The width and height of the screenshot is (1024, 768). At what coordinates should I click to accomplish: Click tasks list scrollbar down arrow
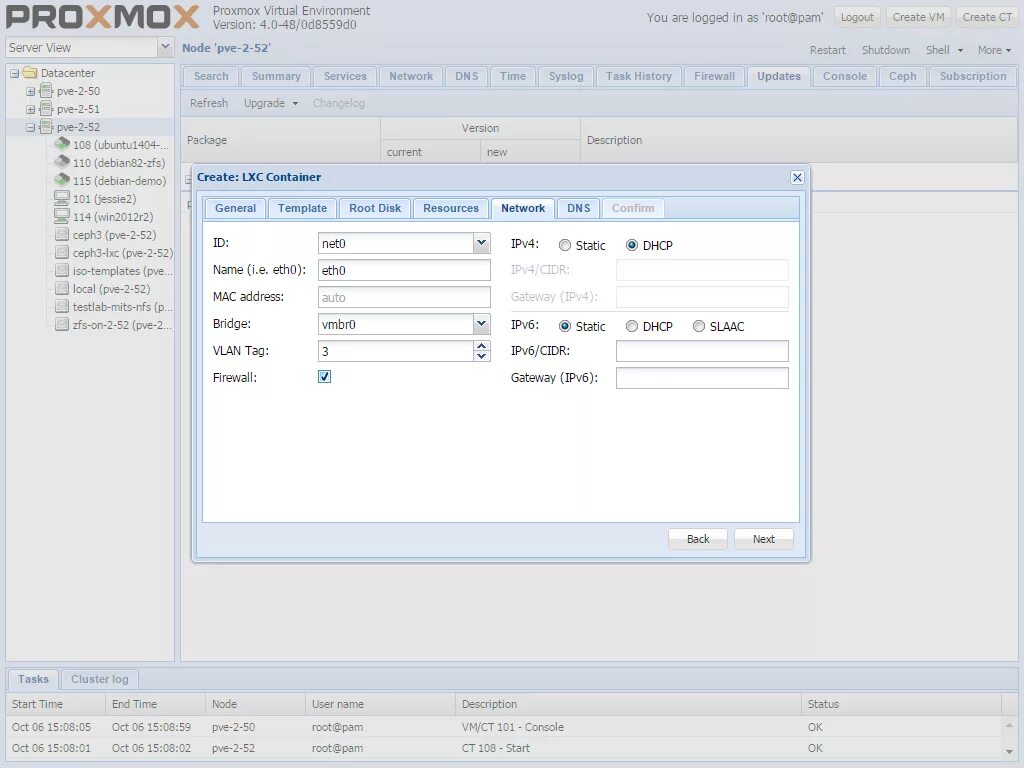click(1009, 751)
